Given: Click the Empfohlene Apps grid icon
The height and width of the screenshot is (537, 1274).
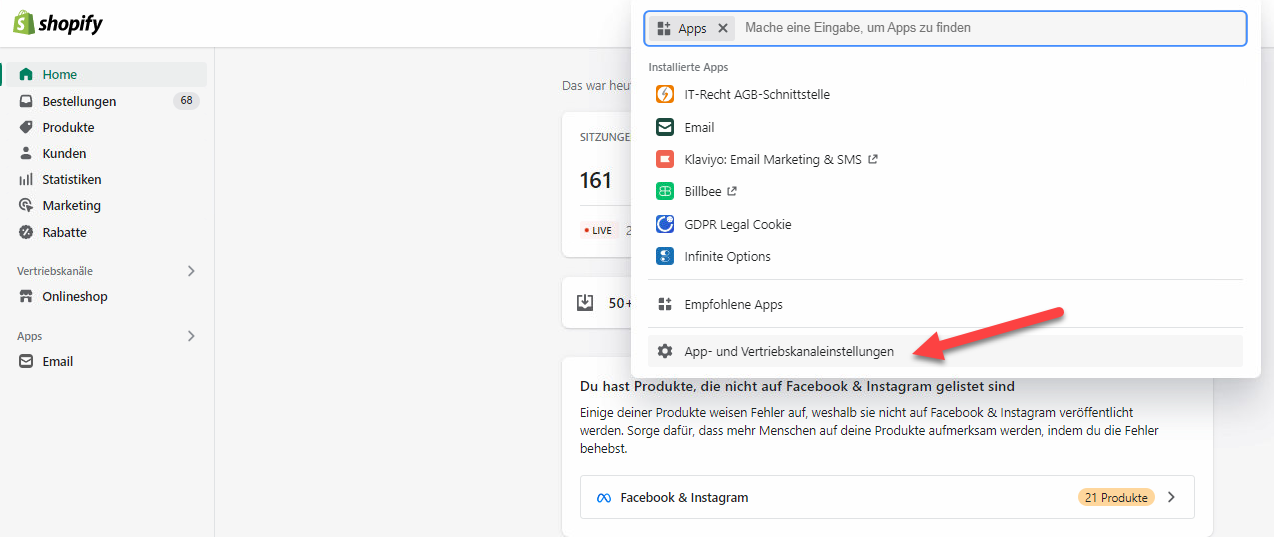Looking at the screenshot, I should (665, 304).
